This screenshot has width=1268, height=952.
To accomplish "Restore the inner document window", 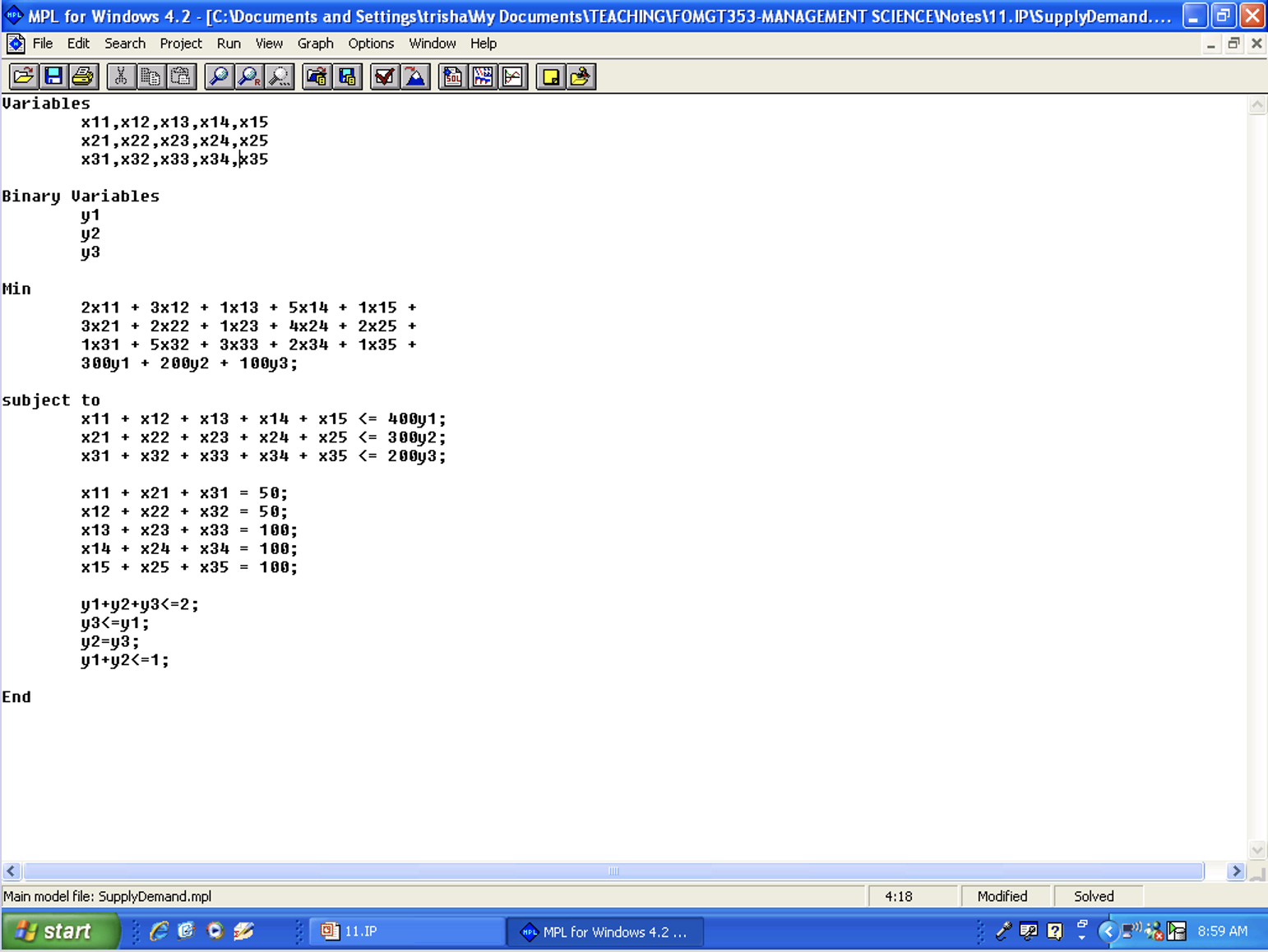I will click(x=1233, y=44).
